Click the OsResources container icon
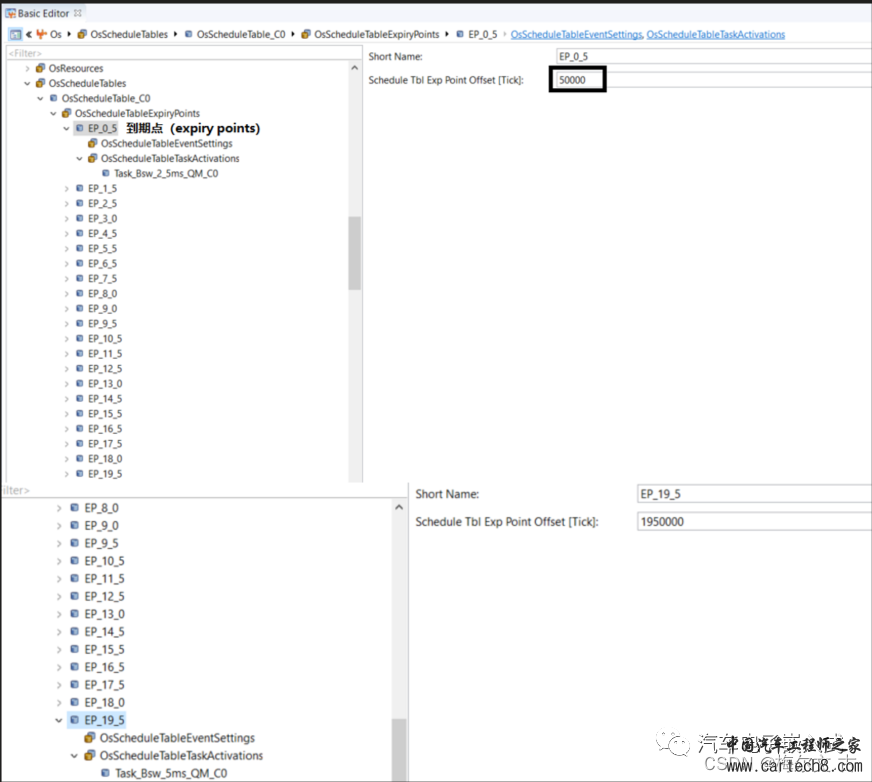Image resolution: width=872 pixels, height=782 pixels. click(x=40, y=68)
